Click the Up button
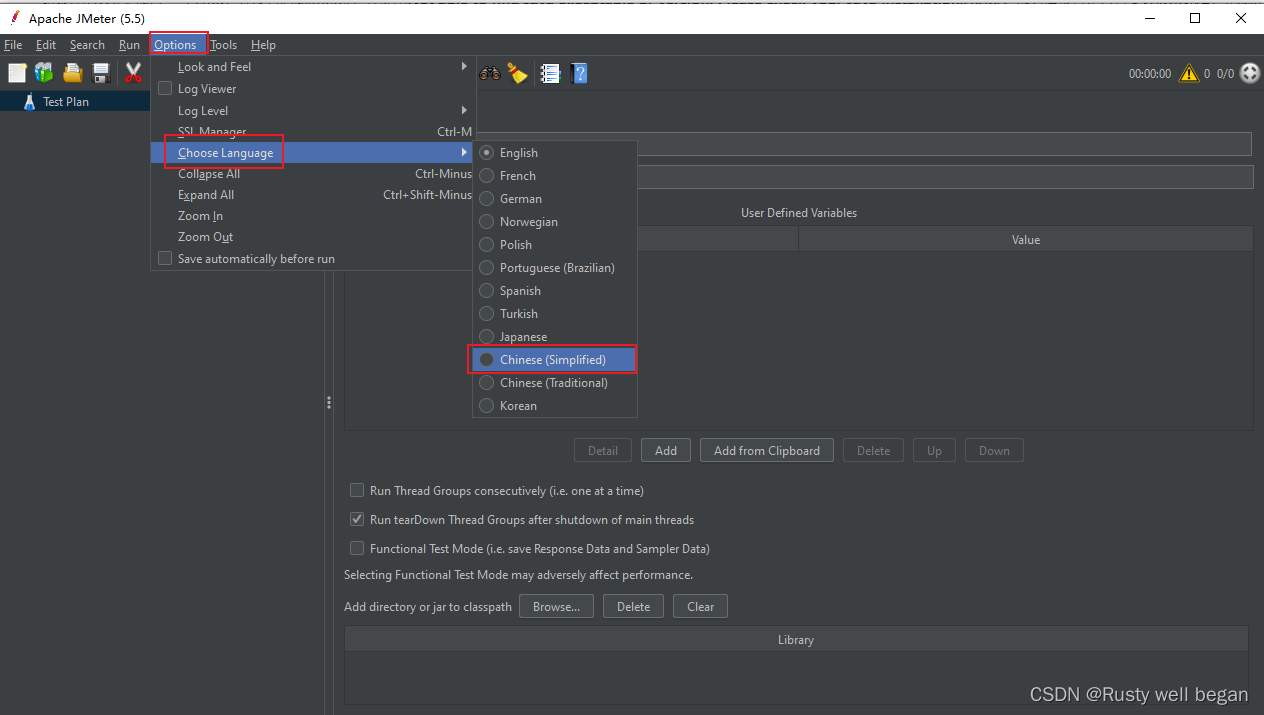The width and height of the screenshot is (1264, 715). point(934,451)
